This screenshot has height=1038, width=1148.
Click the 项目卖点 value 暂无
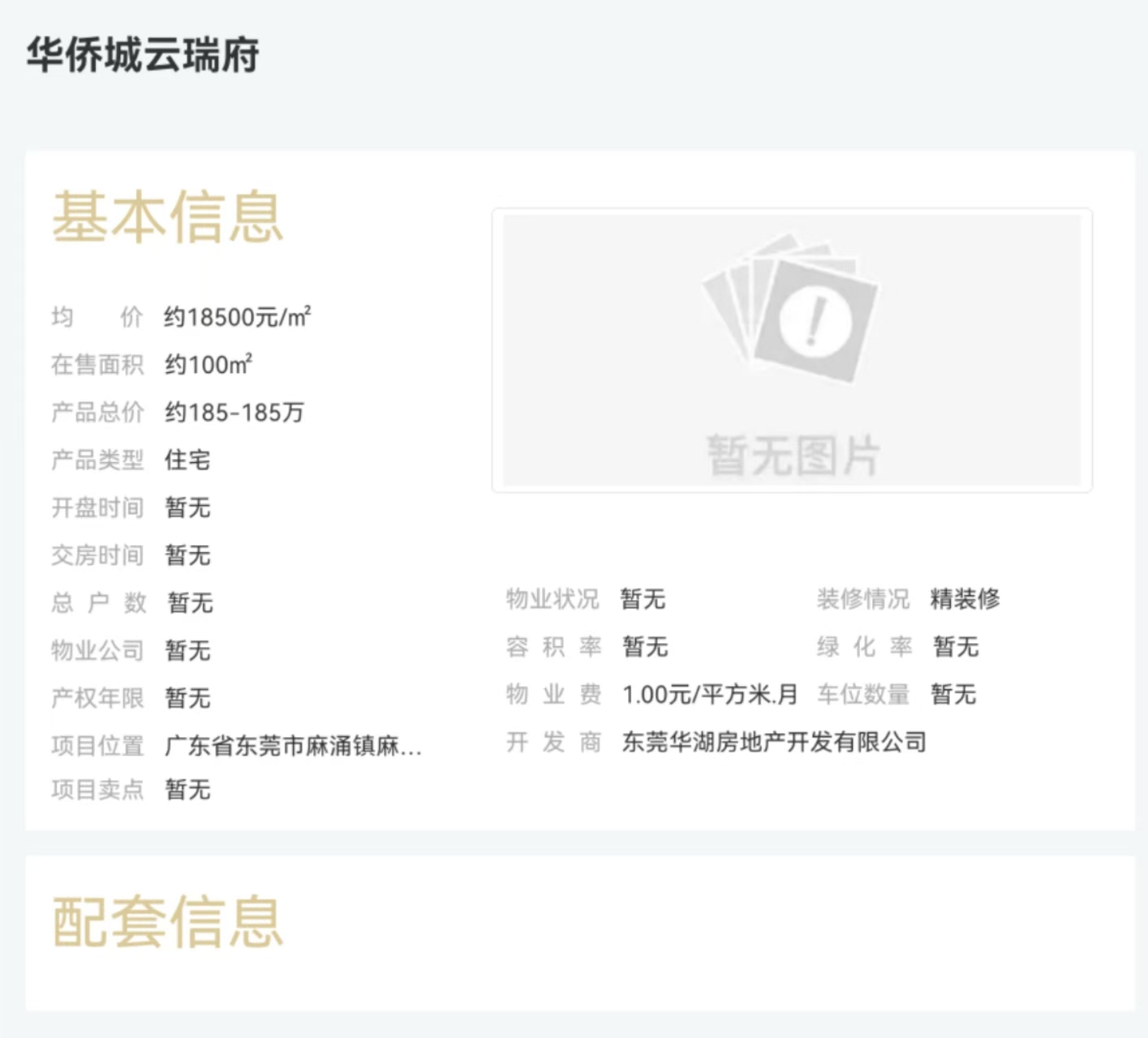pos(187,788)
